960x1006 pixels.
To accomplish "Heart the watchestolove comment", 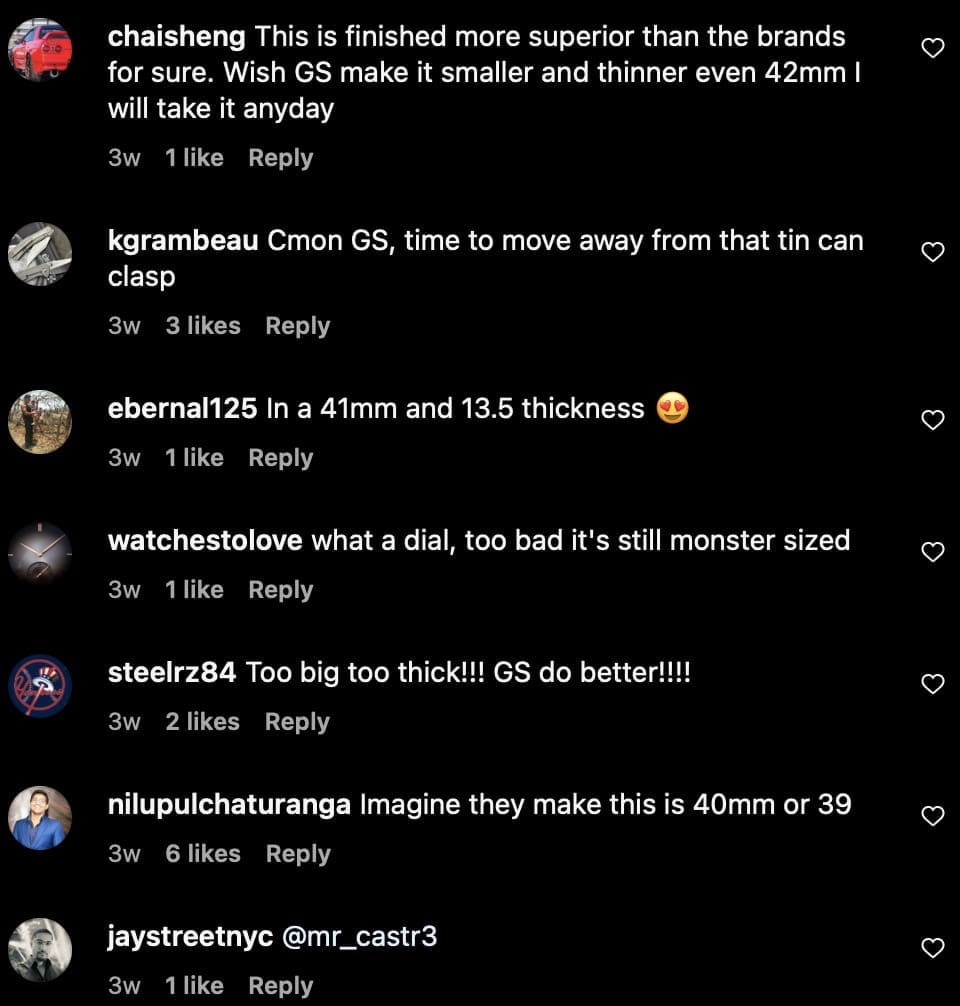I will coord(932,552).
